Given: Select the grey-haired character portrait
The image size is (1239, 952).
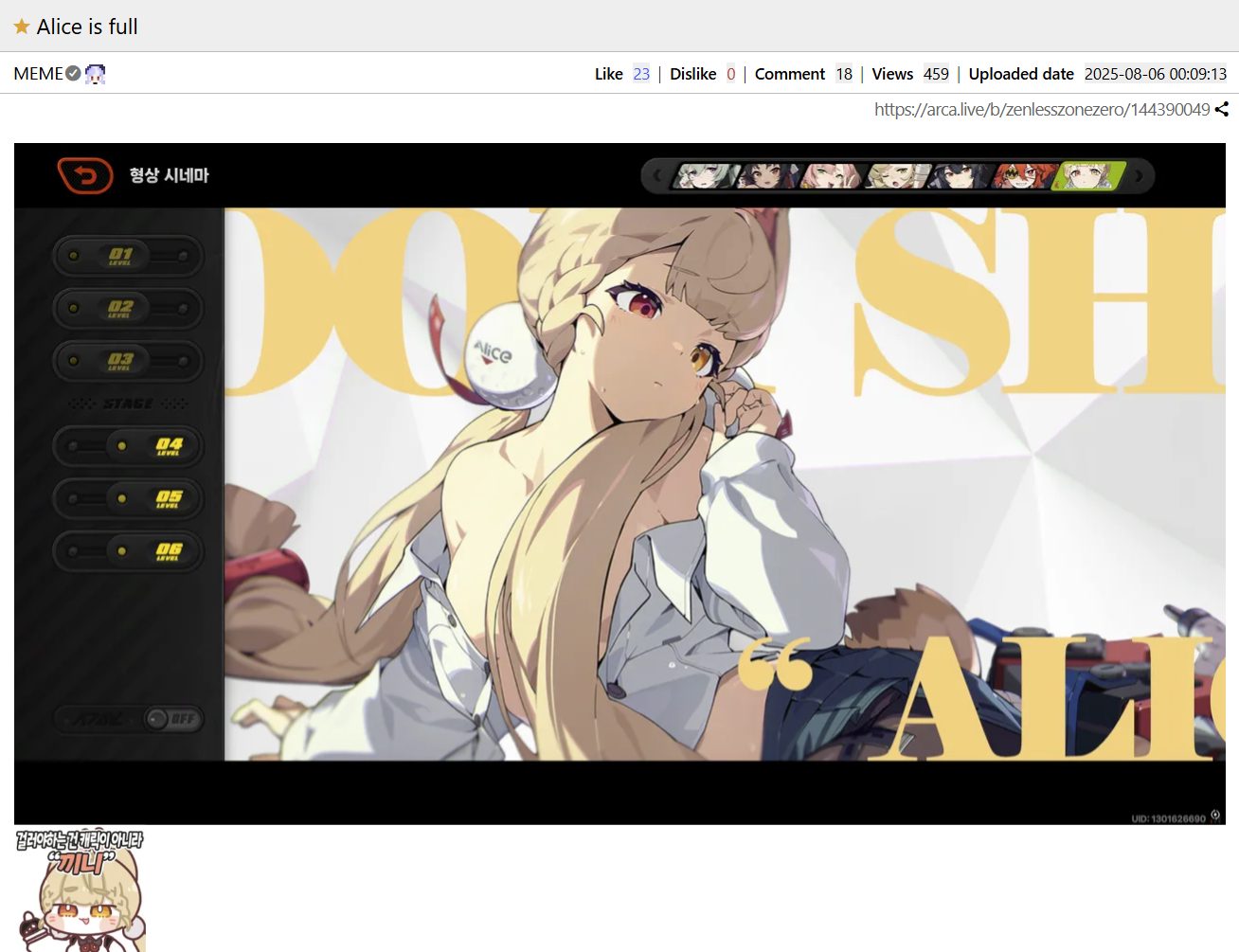Looking at the screenshot, I should pos(706,175).
